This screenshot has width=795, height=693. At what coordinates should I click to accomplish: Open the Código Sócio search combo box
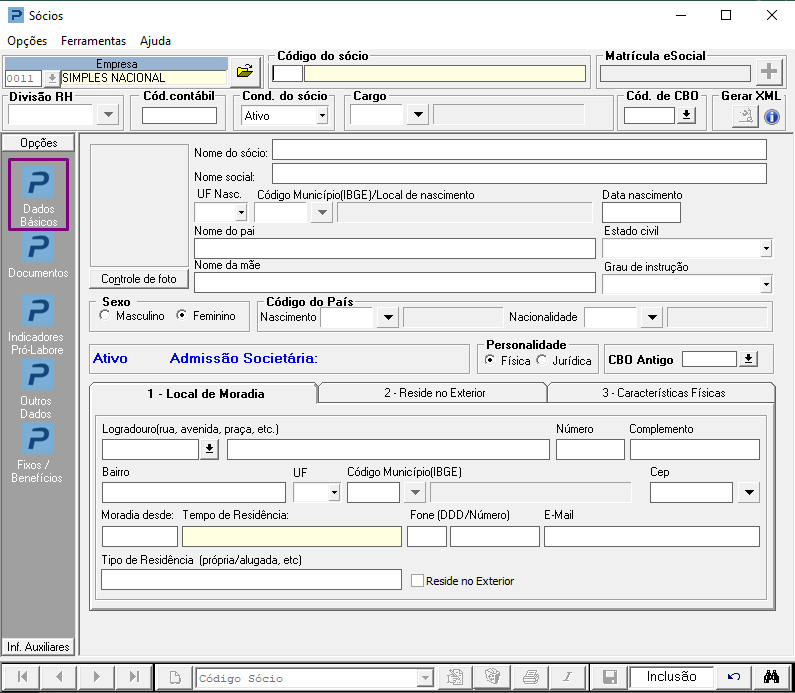pyautogui.click(x=314, y=678)
